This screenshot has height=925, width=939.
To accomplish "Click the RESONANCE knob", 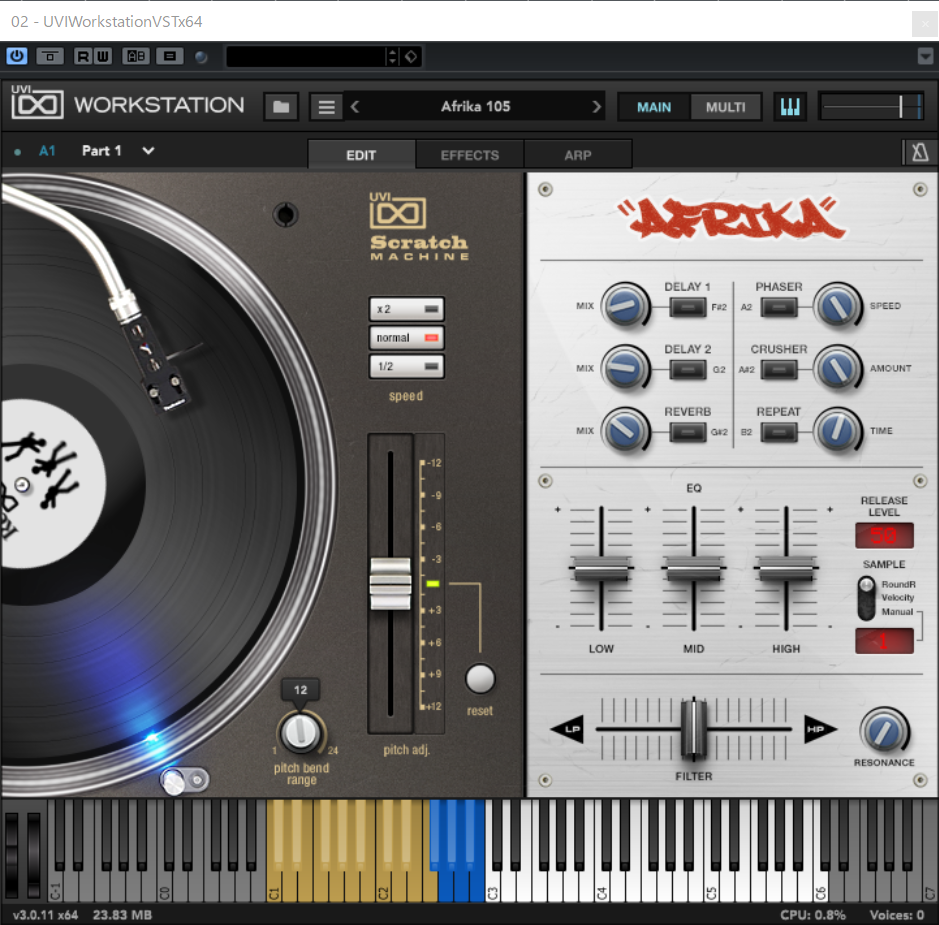I will pyautogui.click(x=884, y=730).
